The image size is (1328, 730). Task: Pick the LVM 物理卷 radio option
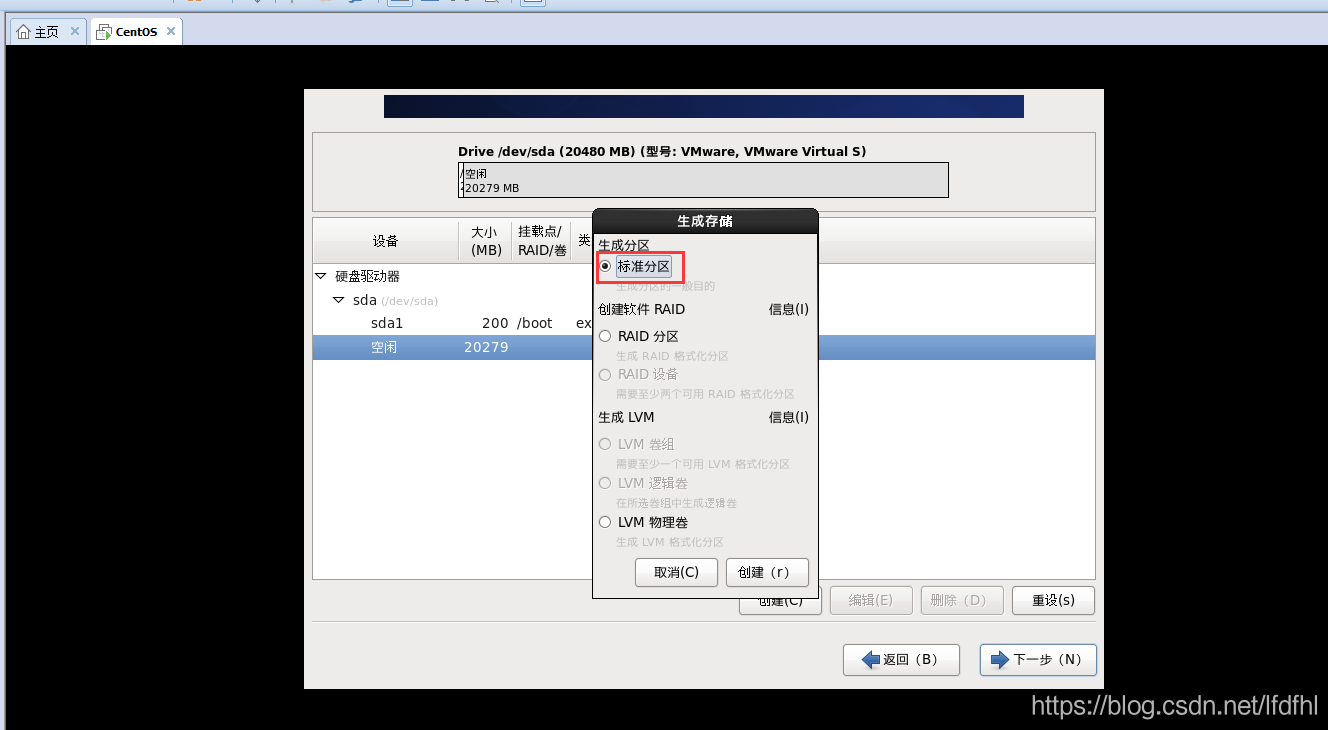(x=605, y=522)
